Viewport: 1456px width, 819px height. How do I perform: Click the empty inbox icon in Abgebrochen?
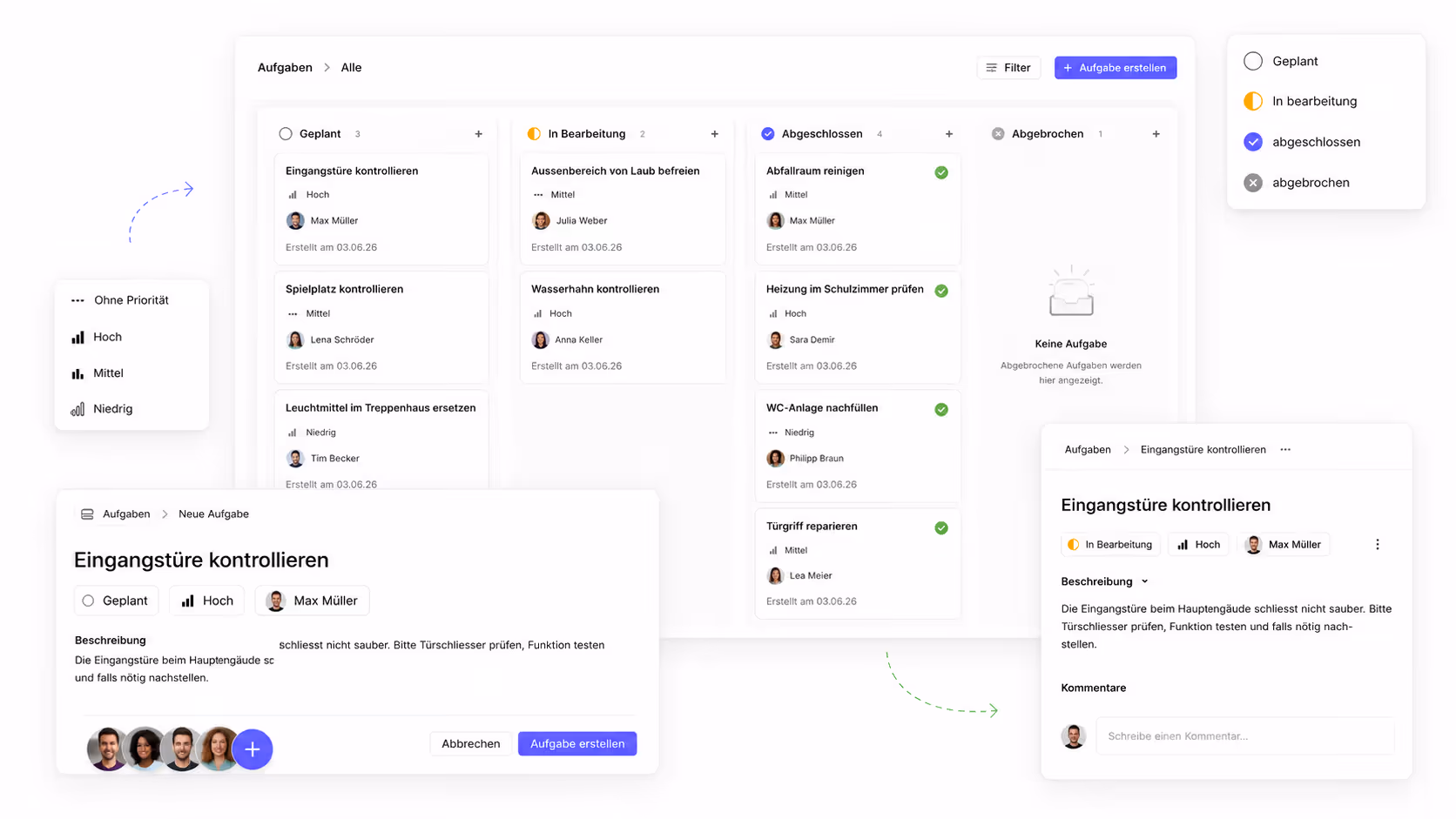(x=1071, y=292)
